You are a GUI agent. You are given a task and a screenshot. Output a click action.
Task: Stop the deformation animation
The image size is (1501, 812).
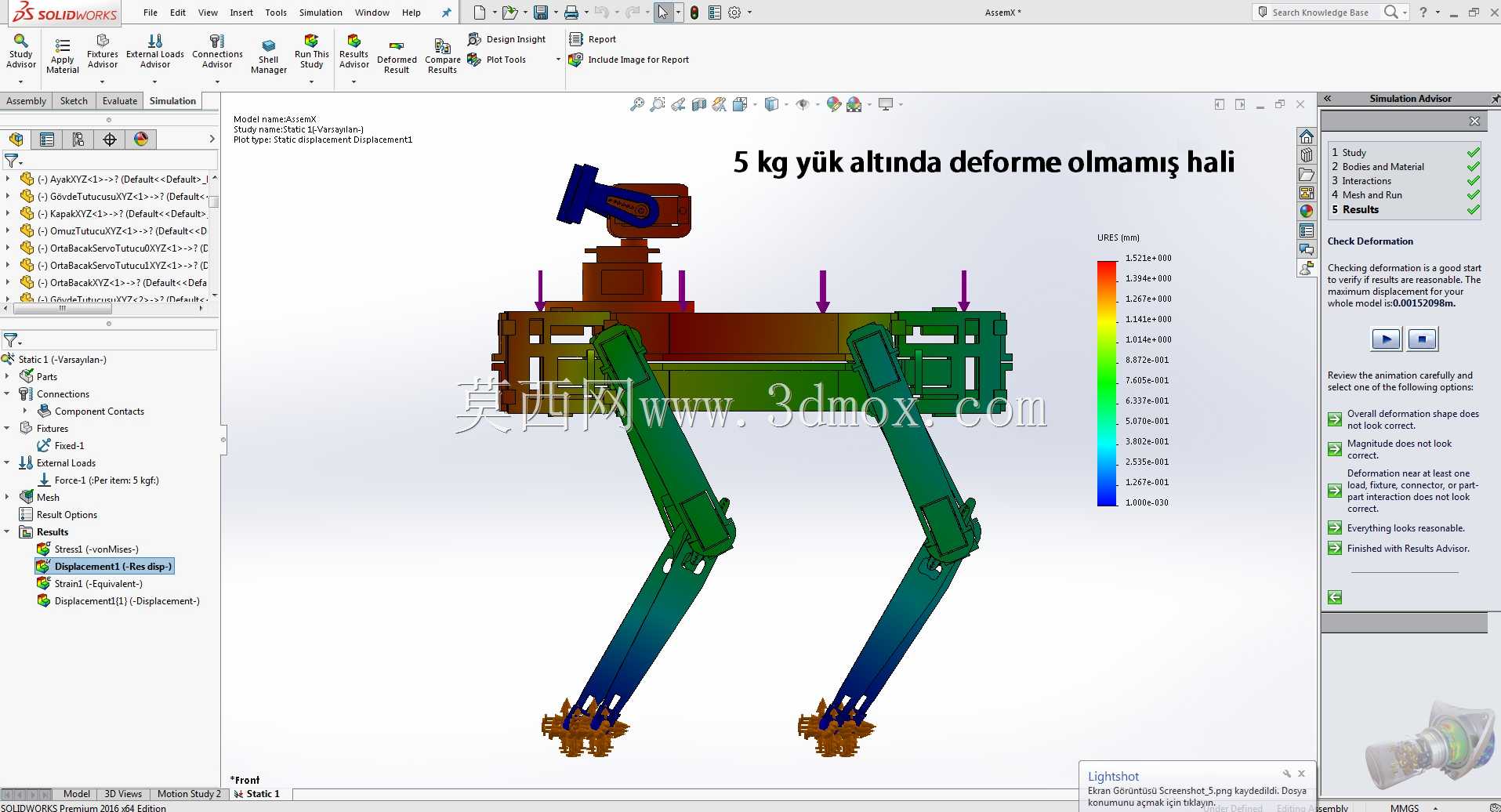pos(1423,339)
